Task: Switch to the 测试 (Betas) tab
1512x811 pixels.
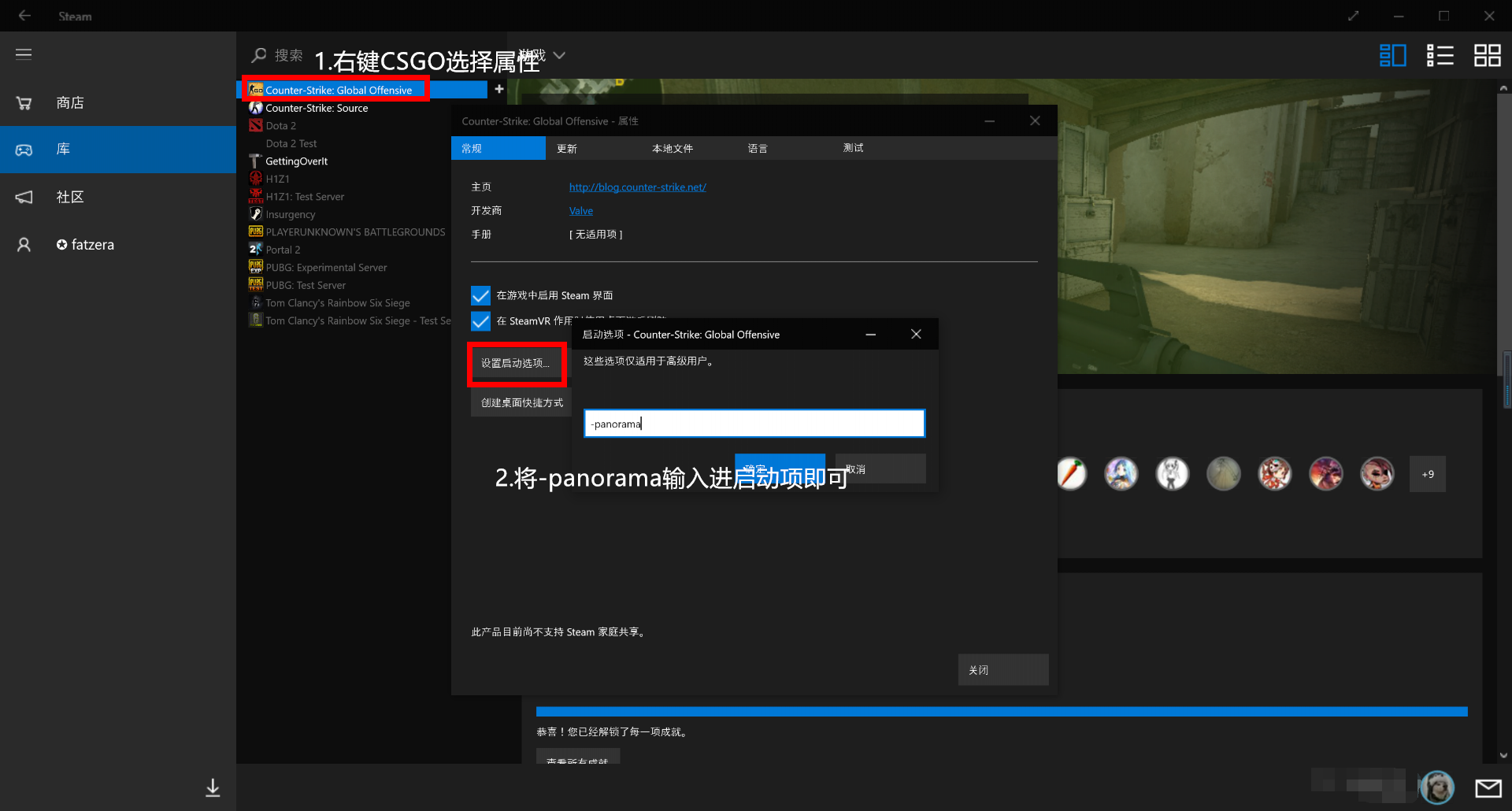Action: [x=853, y=148]
